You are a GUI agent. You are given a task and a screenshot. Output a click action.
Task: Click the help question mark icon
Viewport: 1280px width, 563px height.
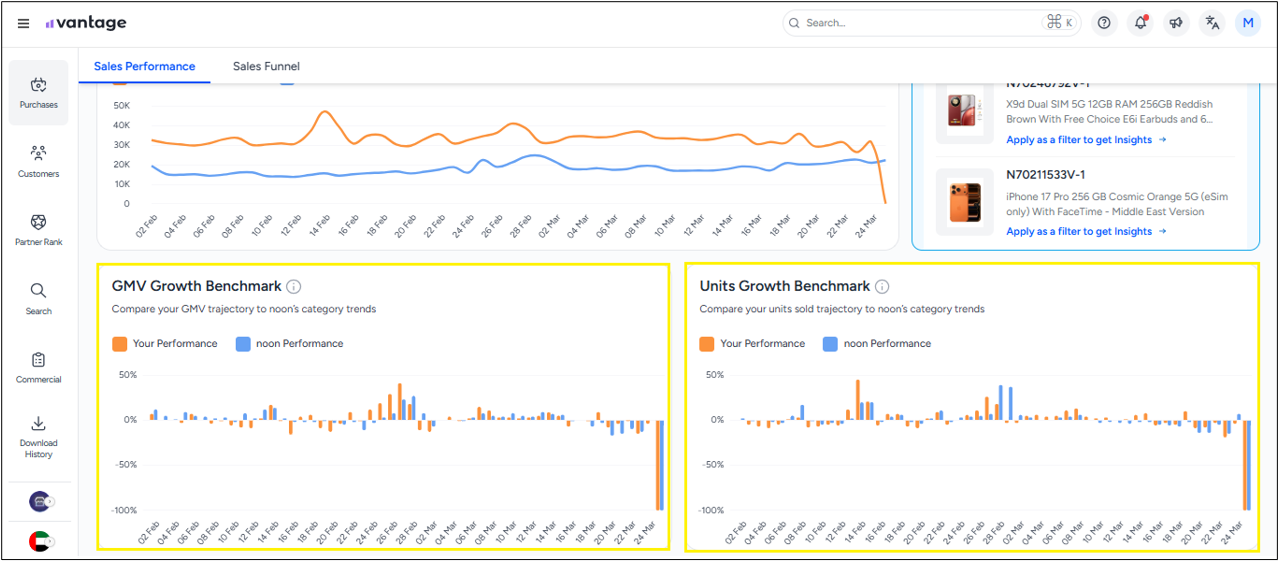pos(1104,23)
